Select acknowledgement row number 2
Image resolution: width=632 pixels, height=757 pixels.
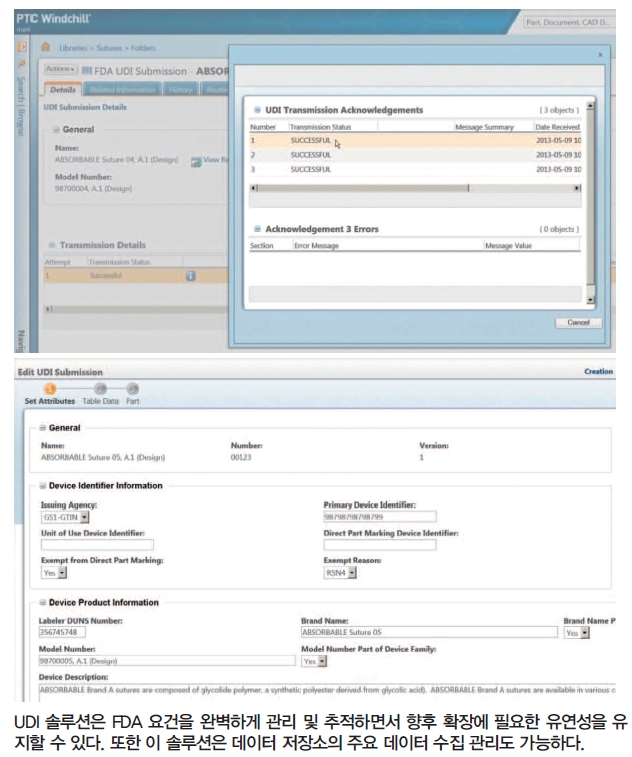(415, 155)
